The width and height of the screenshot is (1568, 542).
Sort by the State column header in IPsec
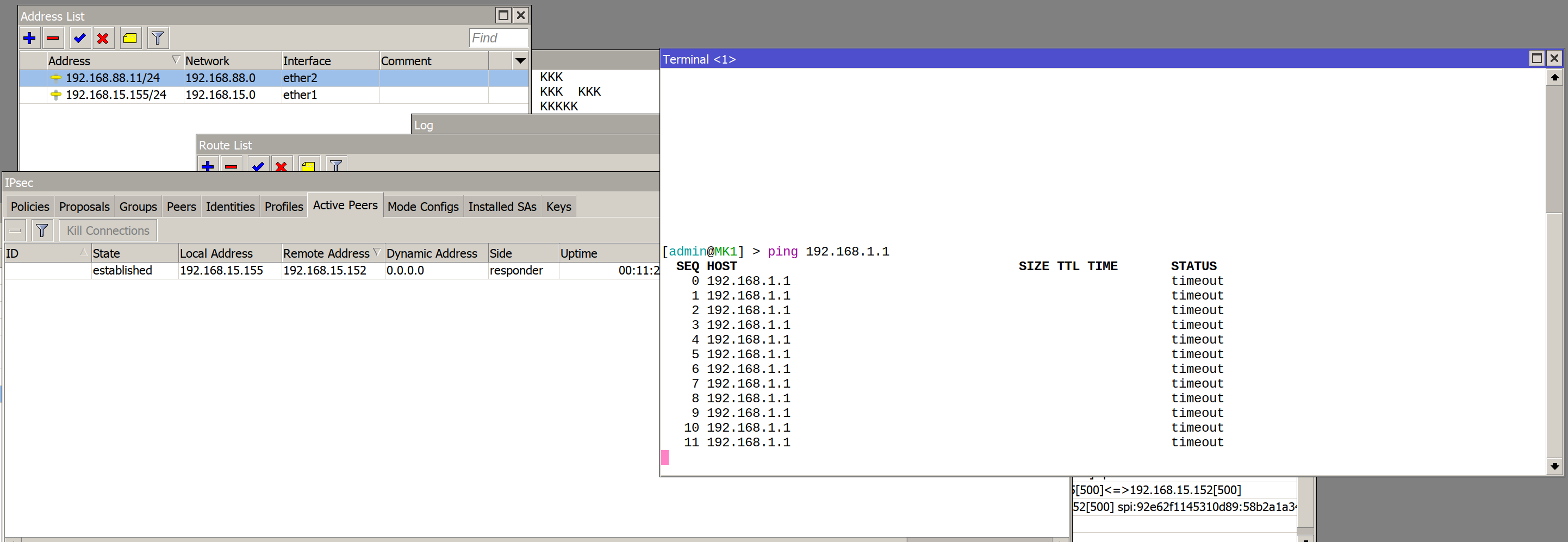pyautogui.click(x=134, y=254)
